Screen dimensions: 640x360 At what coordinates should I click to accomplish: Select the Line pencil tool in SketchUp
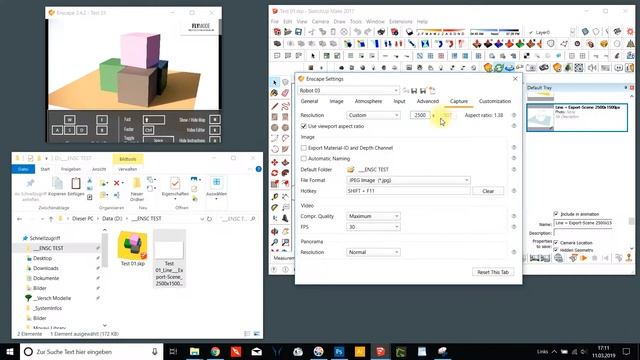[275, 107]
